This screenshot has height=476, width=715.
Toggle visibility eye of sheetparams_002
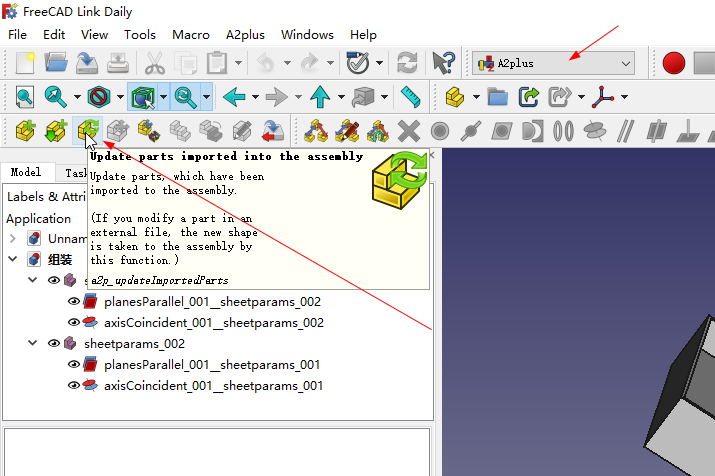pos(54,343)
